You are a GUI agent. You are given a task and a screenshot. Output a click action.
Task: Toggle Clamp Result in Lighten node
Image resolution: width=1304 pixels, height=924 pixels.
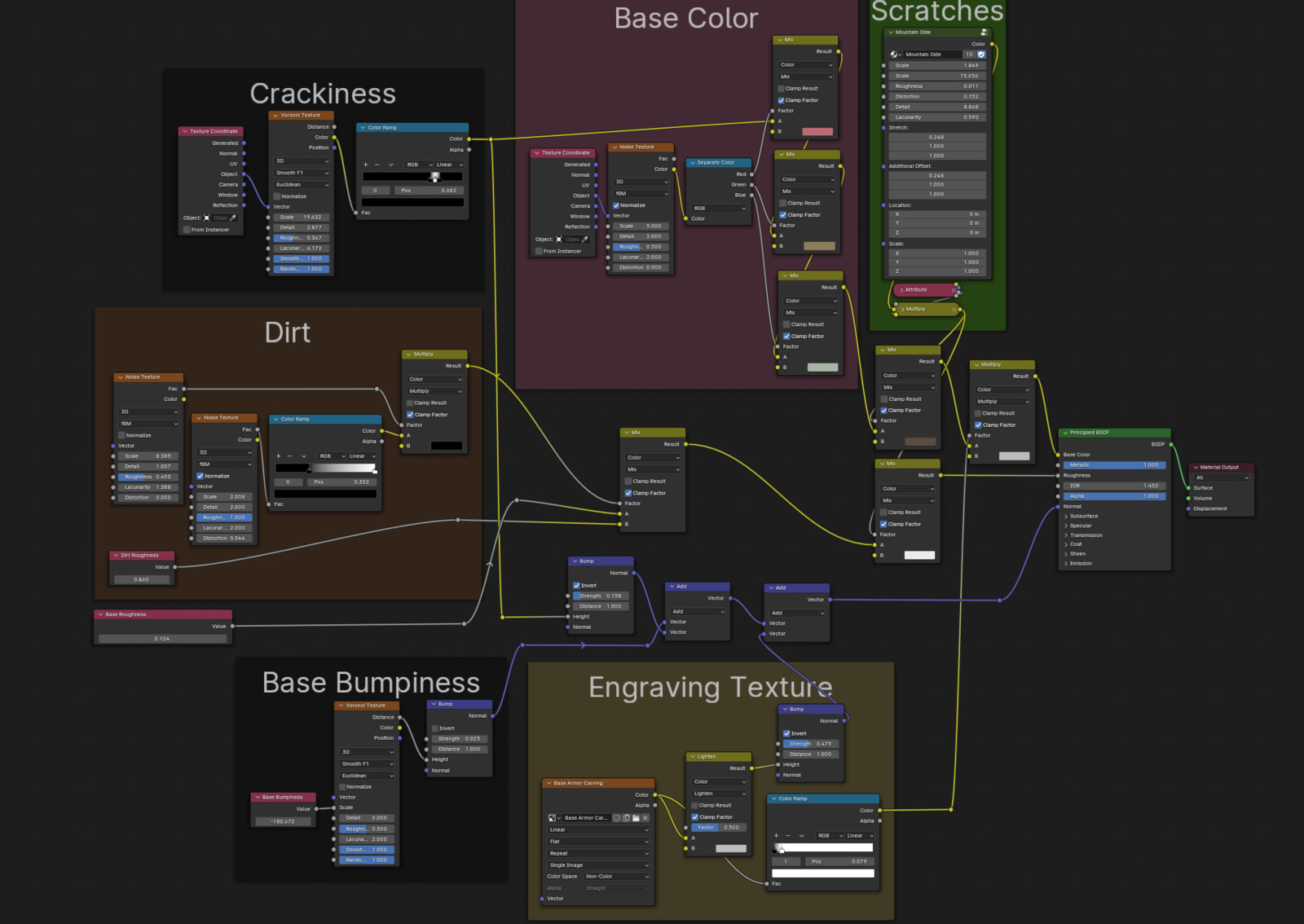click(695, 806)
